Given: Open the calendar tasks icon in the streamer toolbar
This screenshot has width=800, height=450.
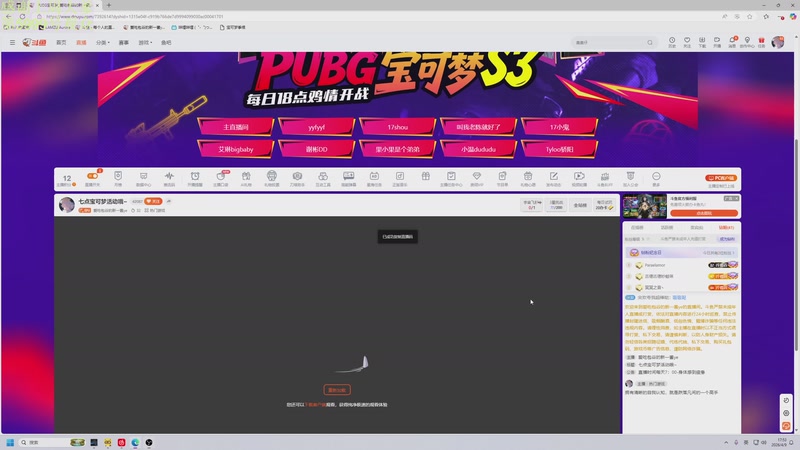Looking at the screenshot, I should [x=374, y=178].
